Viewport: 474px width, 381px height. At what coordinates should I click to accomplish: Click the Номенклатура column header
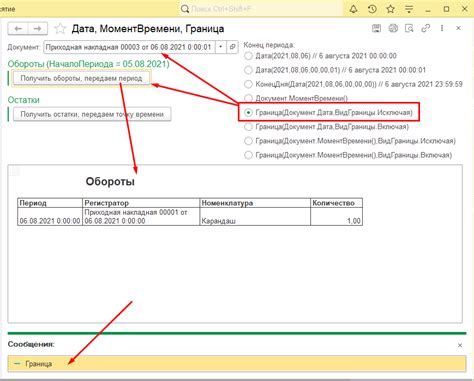255,203
